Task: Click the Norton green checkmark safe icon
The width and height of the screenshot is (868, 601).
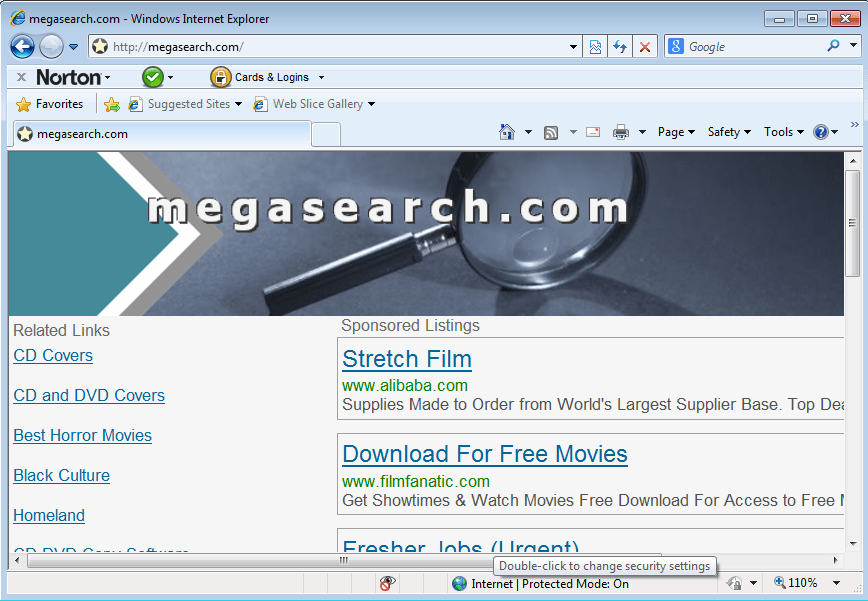Action: (x=152, y=77)
